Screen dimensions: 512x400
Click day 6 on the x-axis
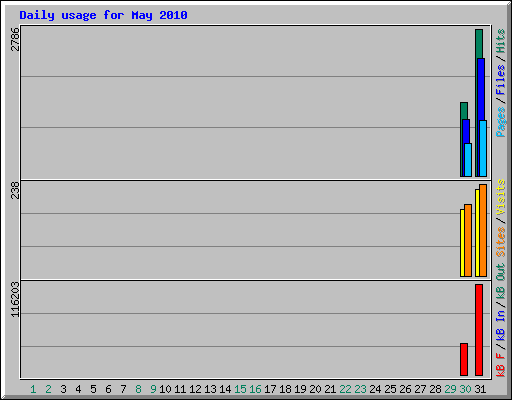coord(108,389)
